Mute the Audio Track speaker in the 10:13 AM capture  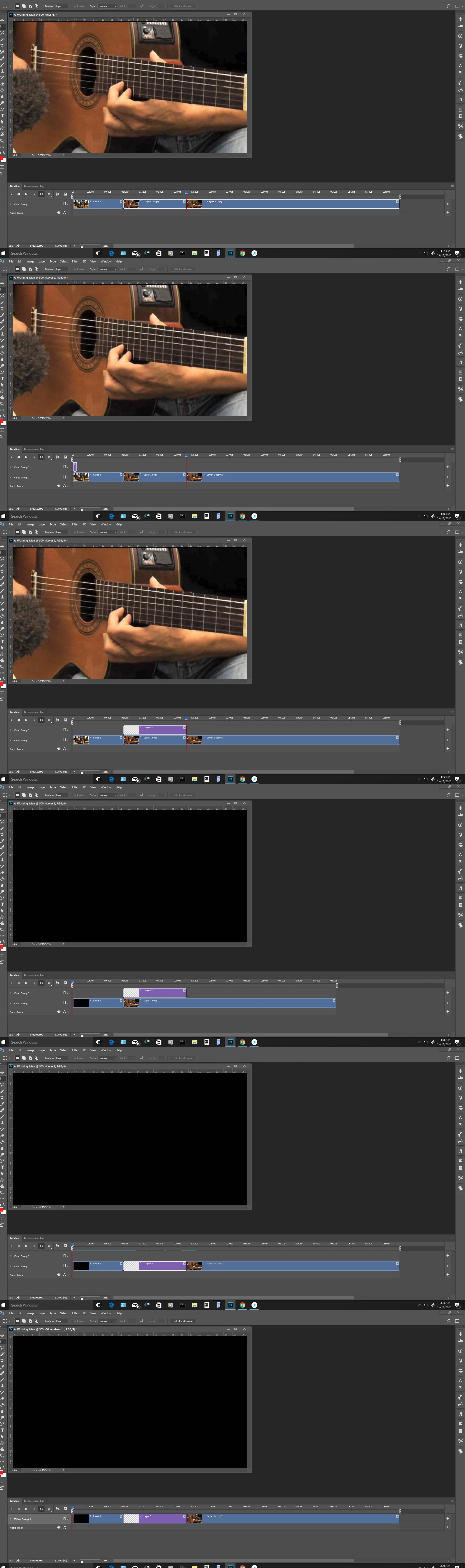[58, 749]
